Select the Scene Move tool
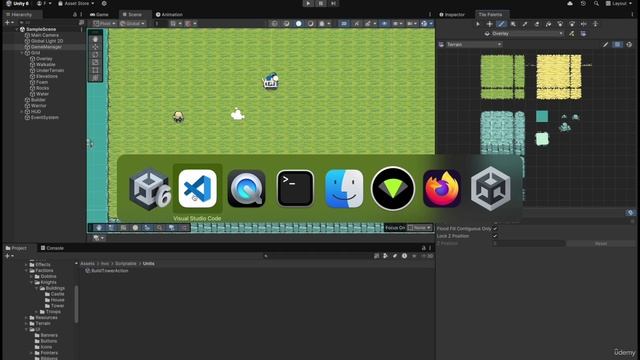 [95, 47]
